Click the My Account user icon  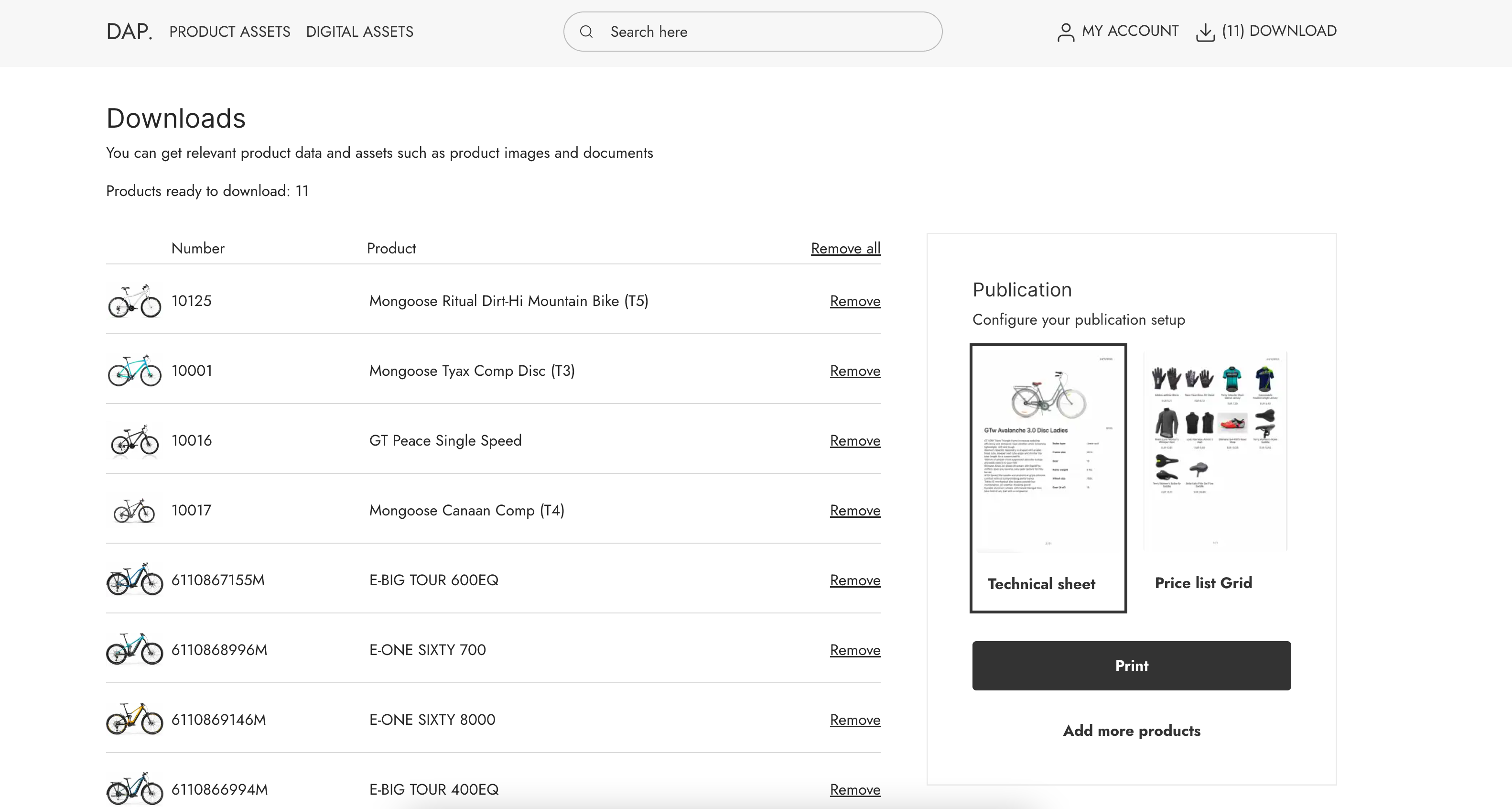click(1065, 32)
